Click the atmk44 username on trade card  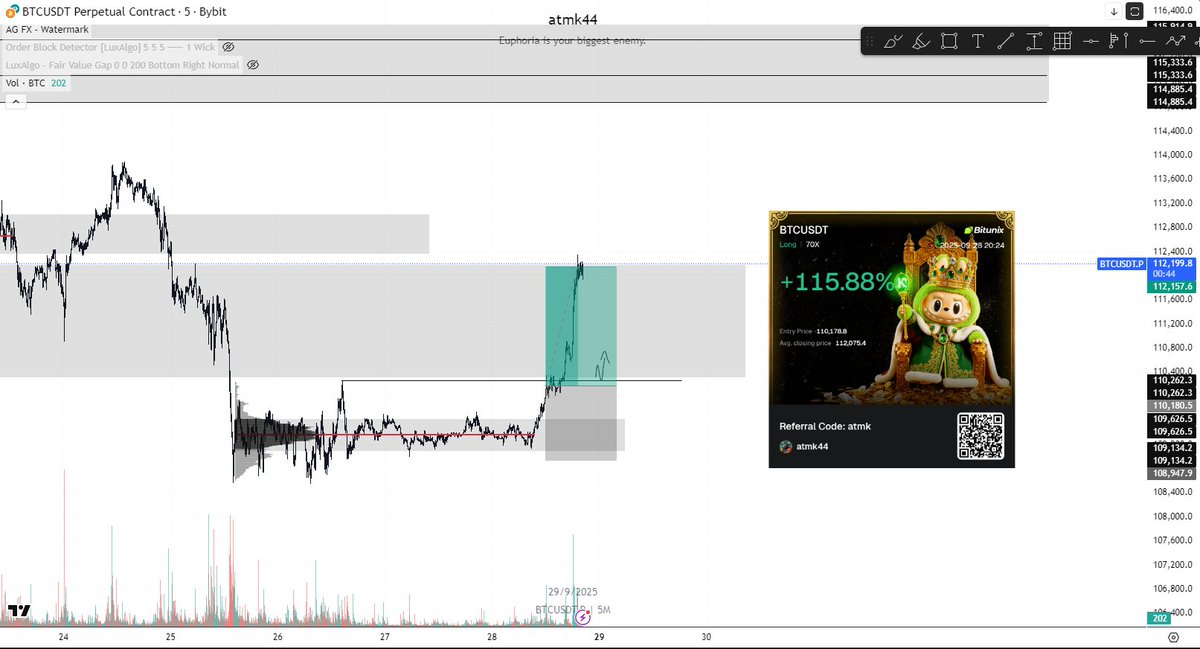tap(812, 446)
